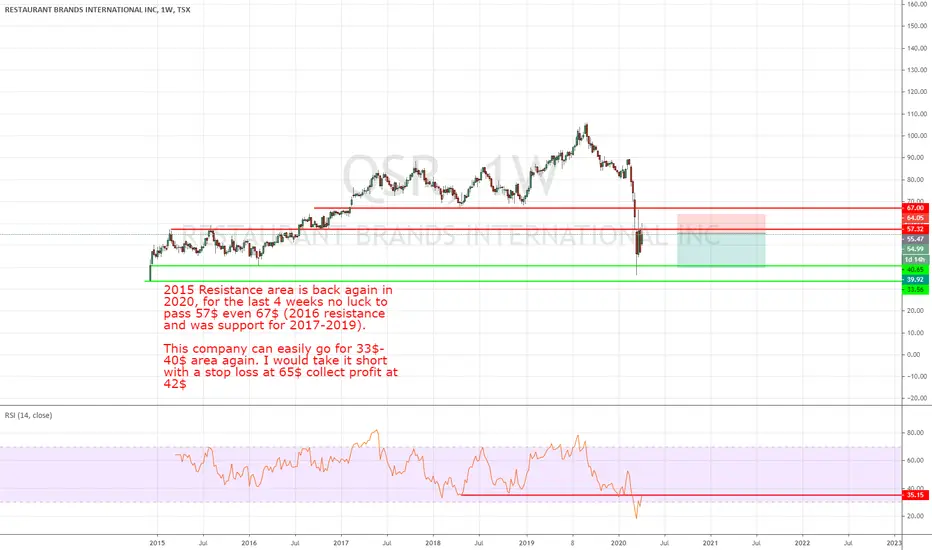
Task: Click the 2023 label on time axis
Action: click(894, 543)
